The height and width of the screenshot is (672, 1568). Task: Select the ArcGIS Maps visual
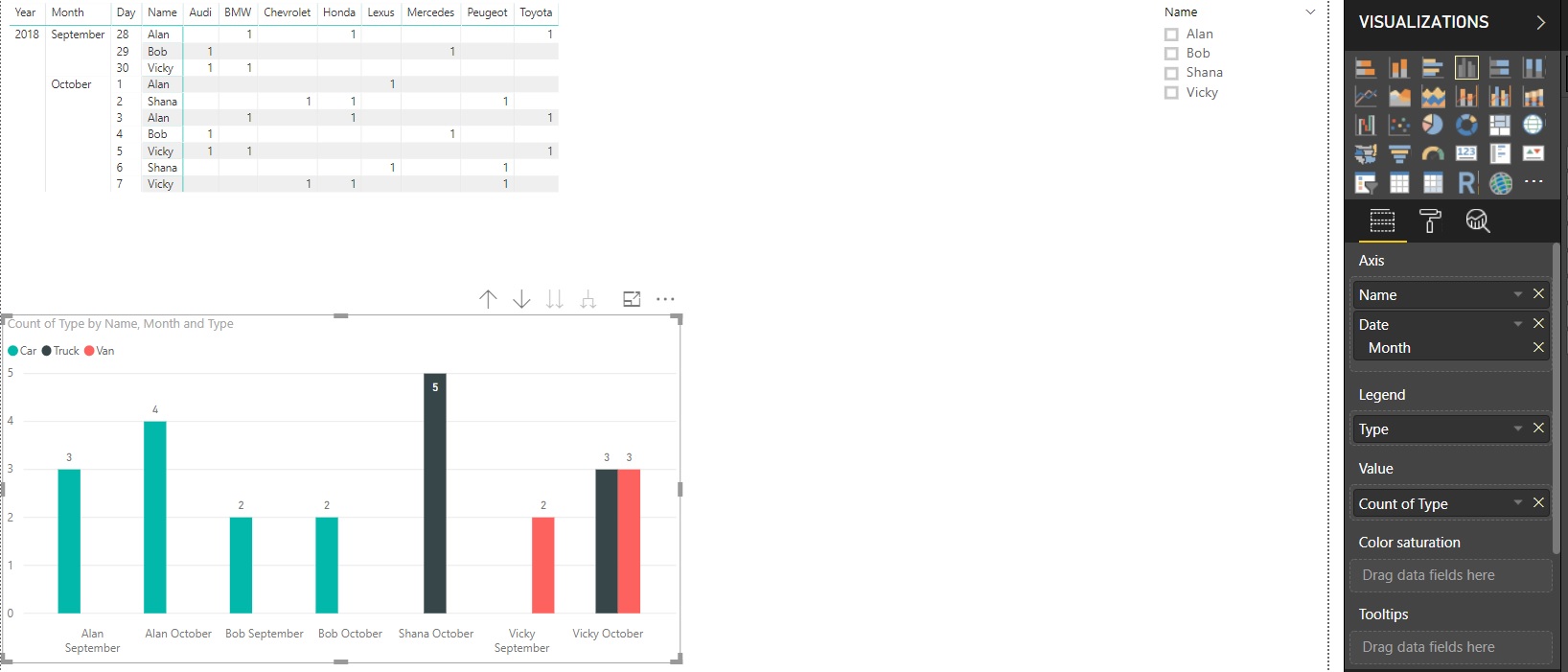(1500, 183)
